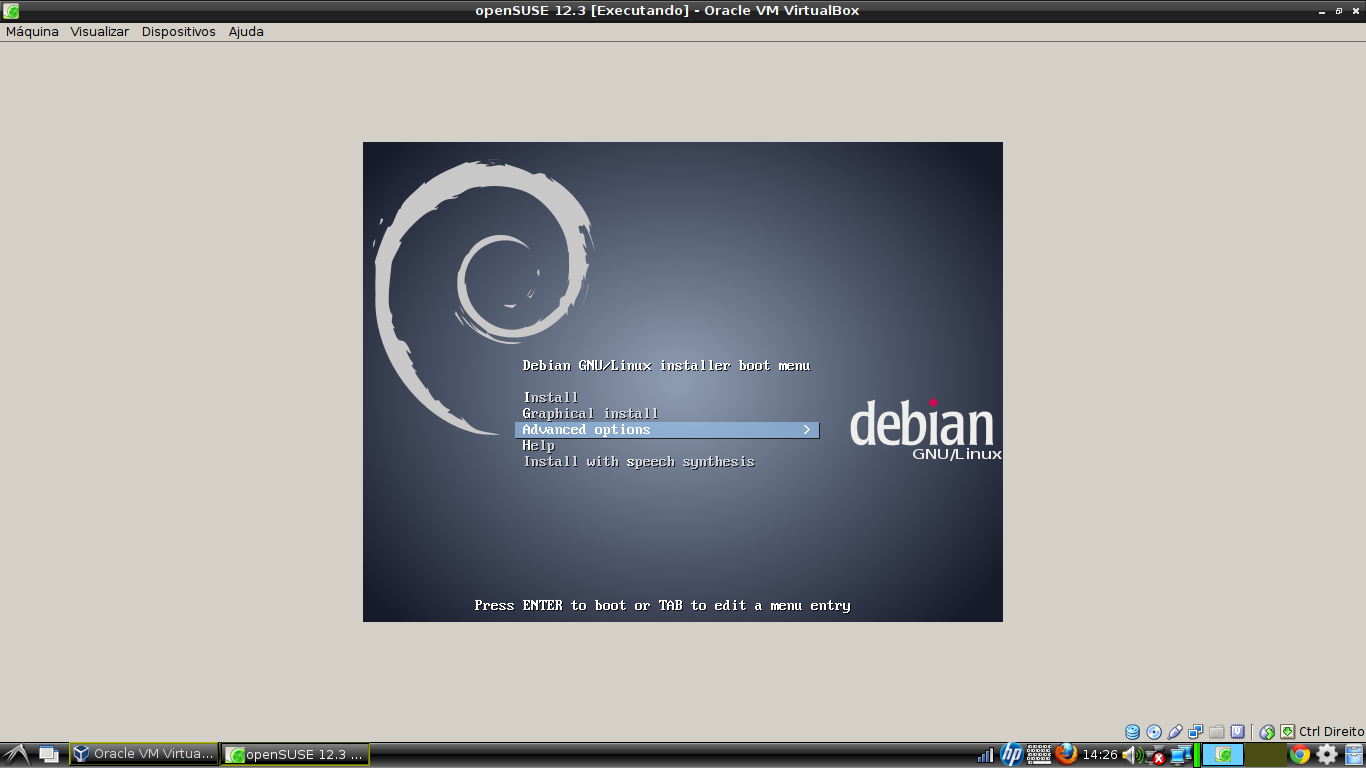Click the shared folders status icon
This screenshot has width=1366, height=768.
click(1216, 731)
